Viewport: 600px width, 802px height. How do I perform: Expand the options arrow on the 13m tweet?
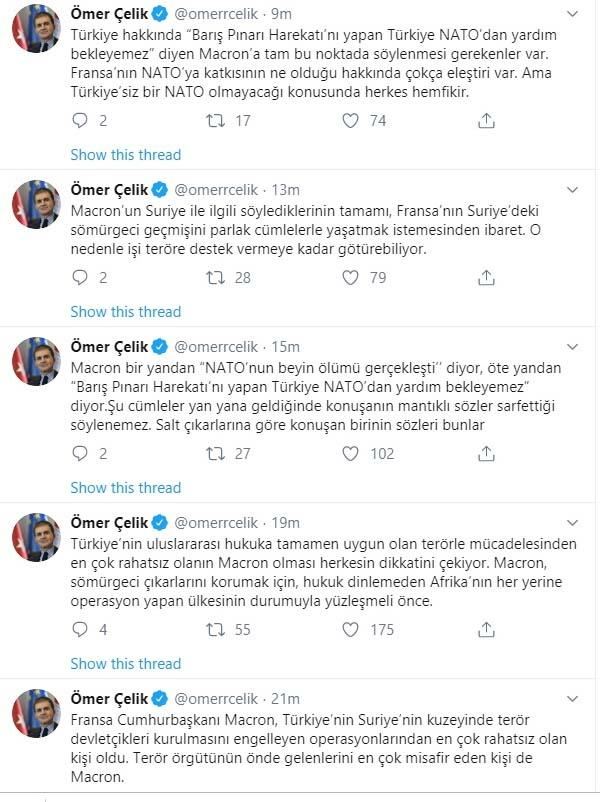pos(571,190)
